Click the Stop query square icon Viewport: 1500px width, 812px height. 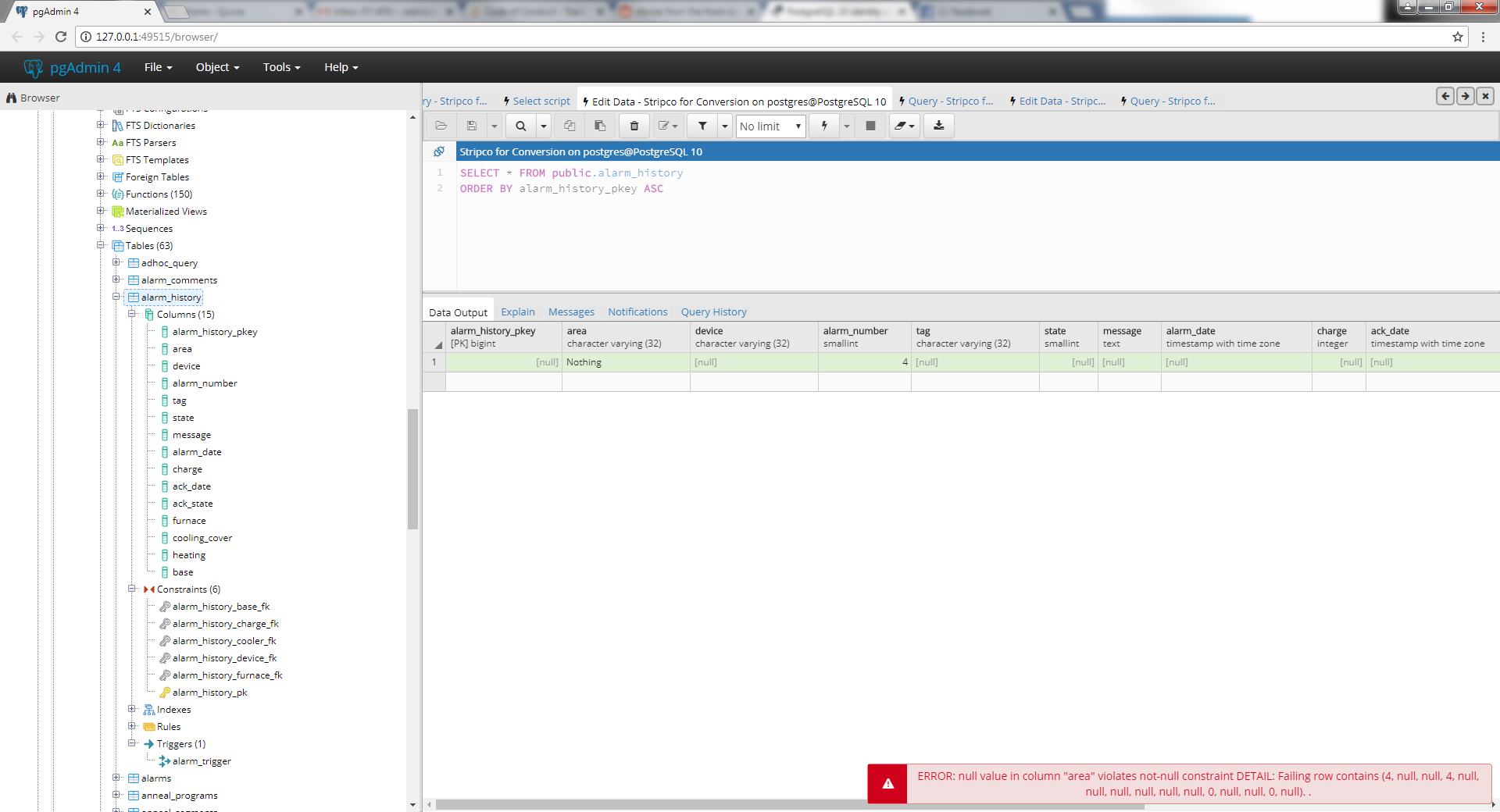[870, 126]
